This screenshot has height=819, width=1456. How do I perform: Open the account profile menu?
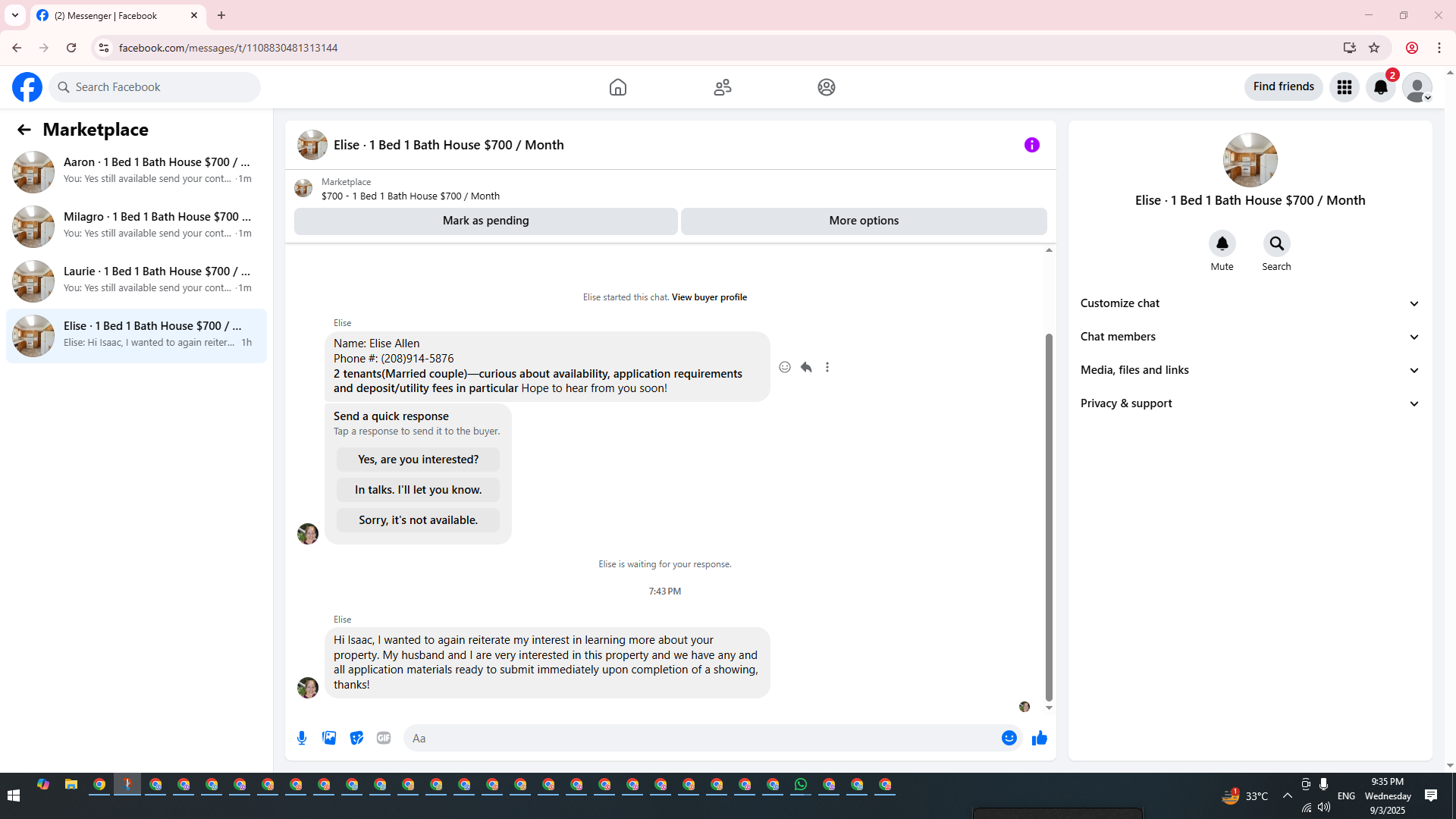[x=1417, y=87]
